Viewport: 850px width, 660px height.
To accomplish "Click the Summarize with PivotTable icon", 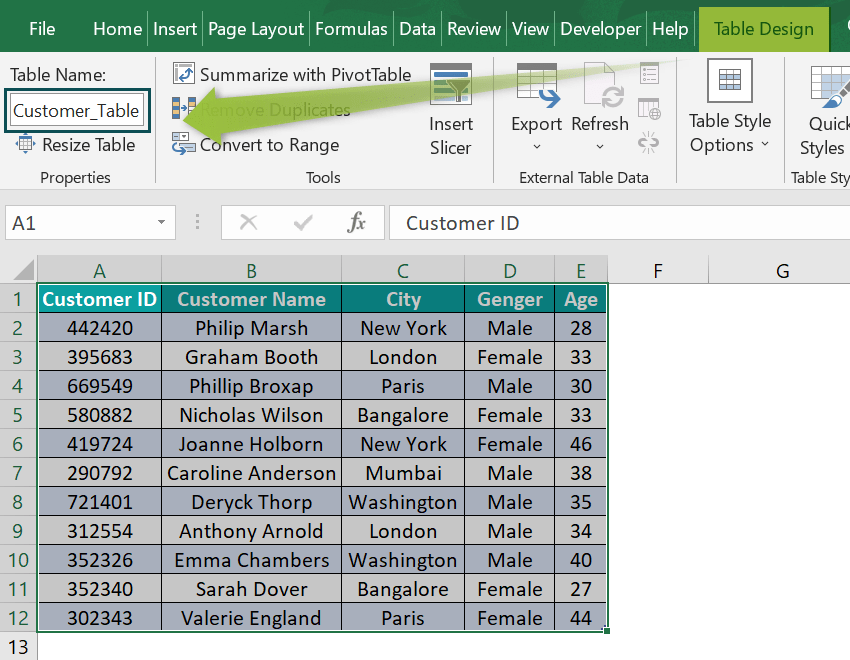I will coord(184,74).
